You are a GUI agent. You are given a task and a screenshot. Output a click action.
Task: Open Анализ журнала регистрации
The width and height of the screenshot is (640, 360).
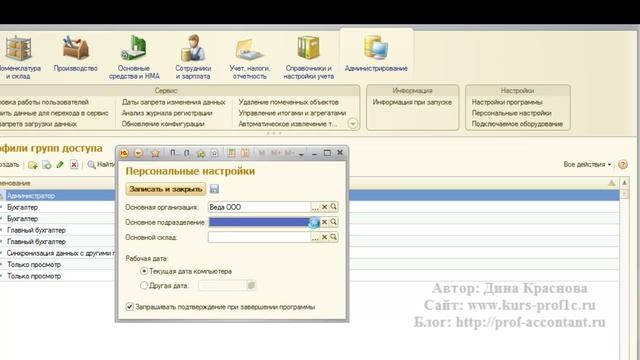tap(167, 113)
